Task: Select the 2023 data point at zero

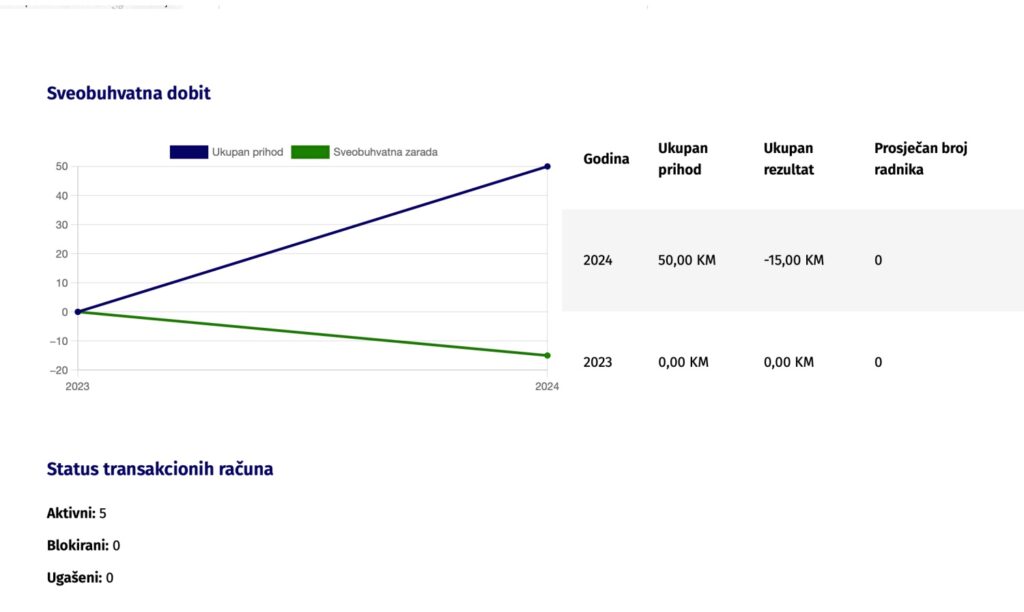Action: (77, 312)
